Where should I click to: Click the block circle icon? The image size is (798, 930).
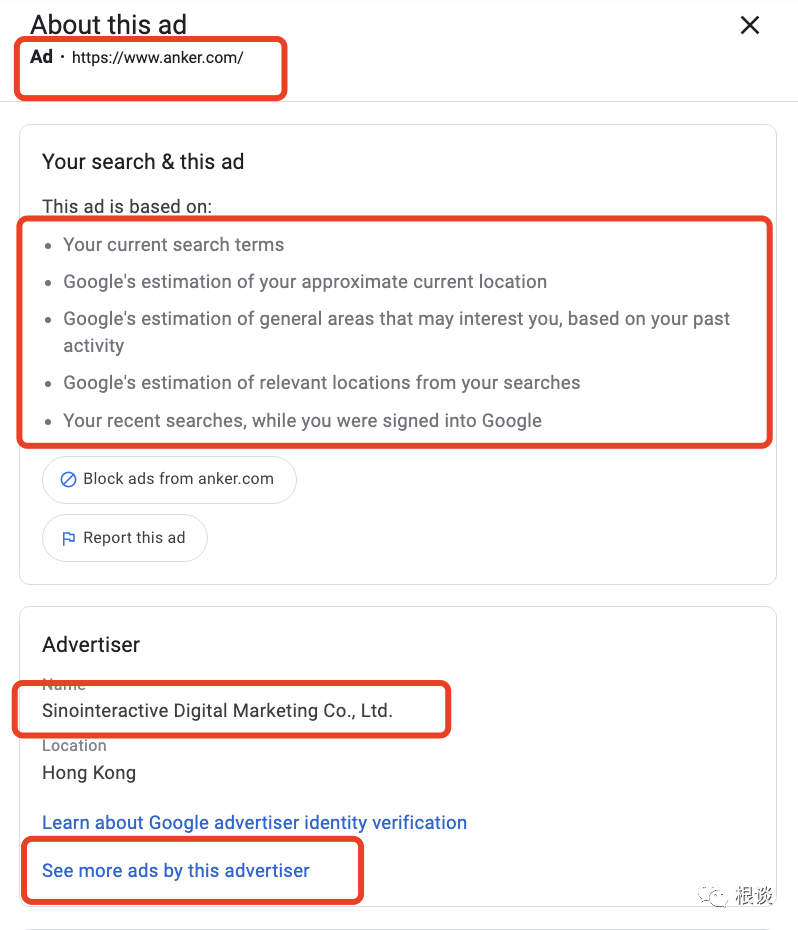(x=68, y=479)
